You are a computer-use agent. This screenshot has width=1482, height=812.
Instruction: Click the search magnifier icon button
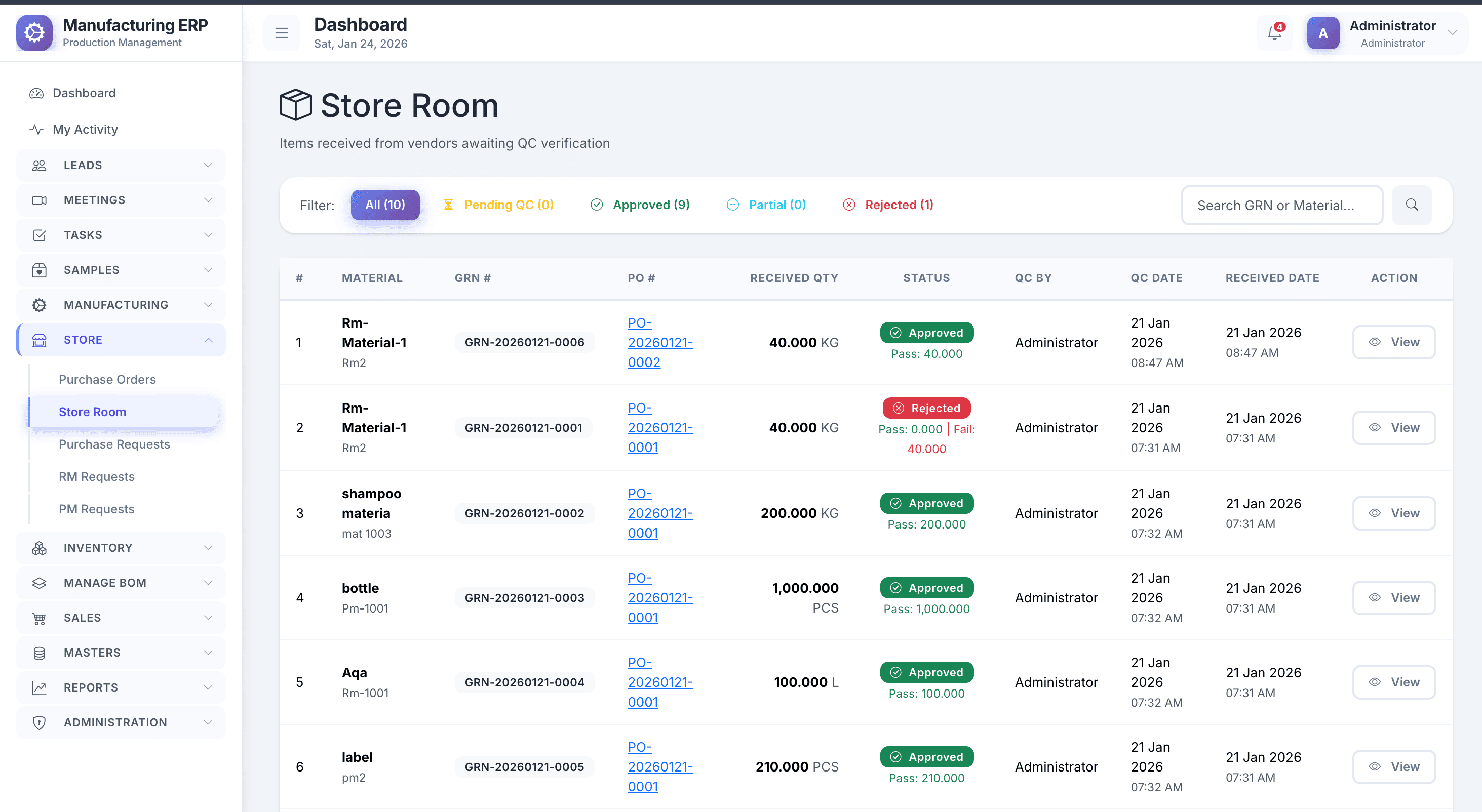tap(1411, 205)
